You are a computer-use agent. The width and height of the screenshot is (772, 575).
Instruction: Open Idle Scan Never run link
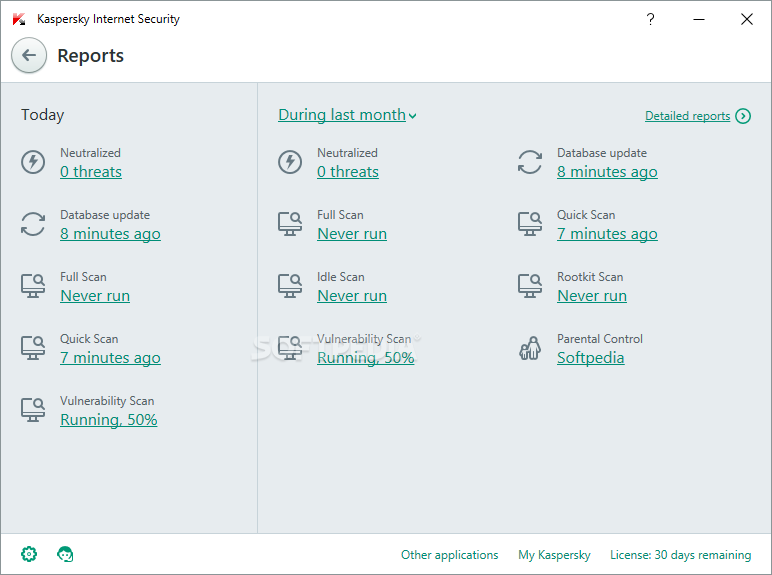352,296
